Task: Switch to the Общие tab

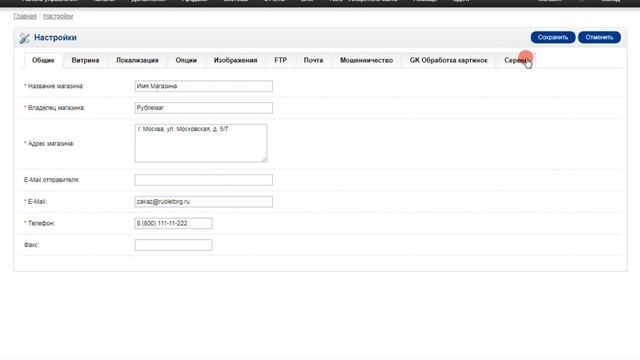Action: click(43, 60)
